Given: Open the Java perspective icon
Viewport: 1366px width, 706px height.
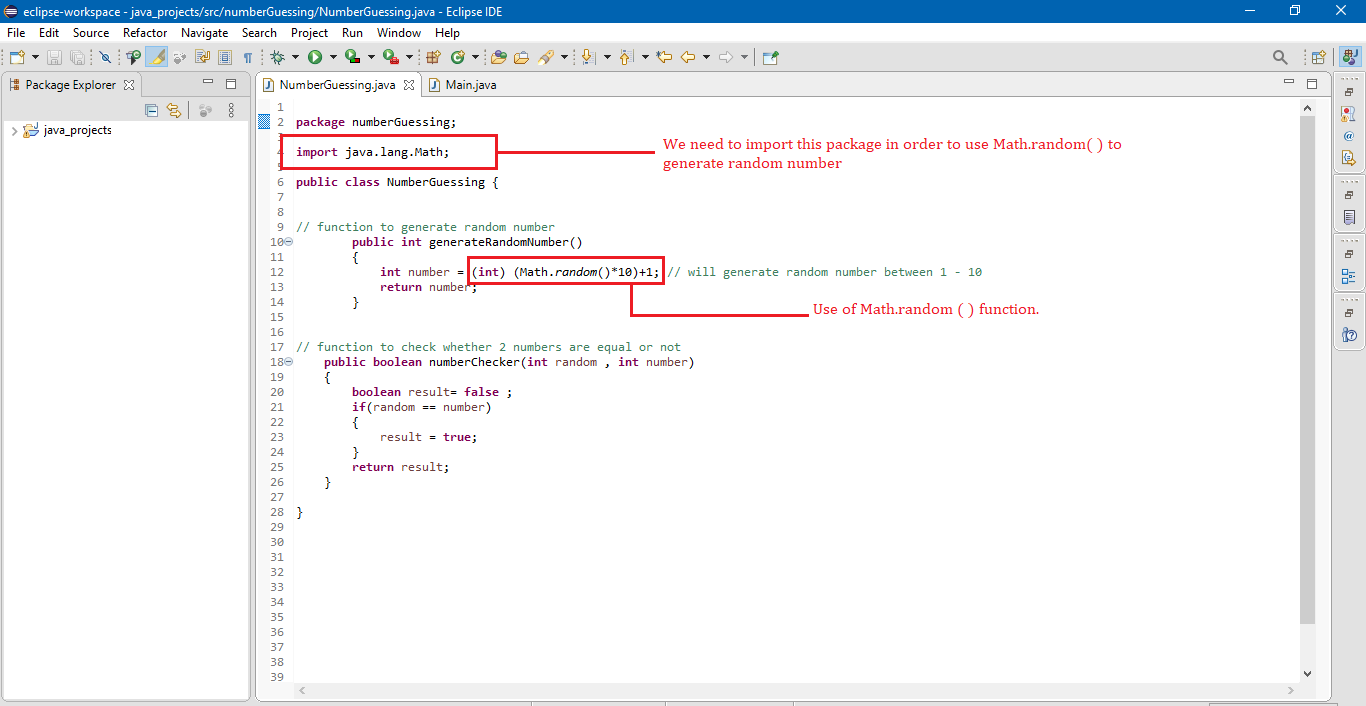Looking at the screenshot, I should point(1352,56).
